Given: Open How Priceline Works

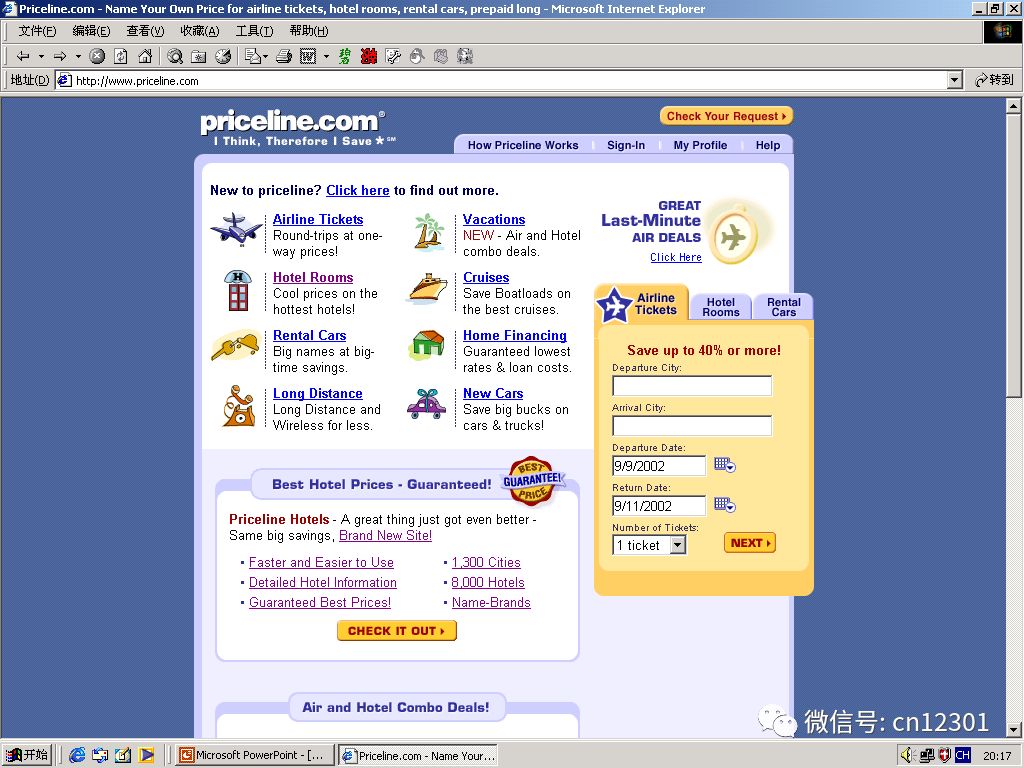Looking at the screenshot, I should 522,145.
